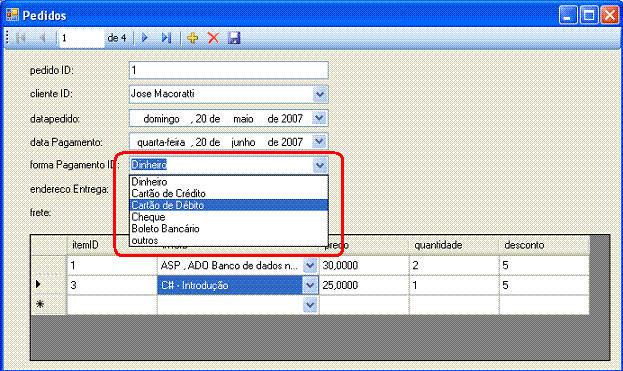The width and height of the screenshot is (623, 371).
Task: Click the Pedidos window icon
Action: click(x=12, y=15)
